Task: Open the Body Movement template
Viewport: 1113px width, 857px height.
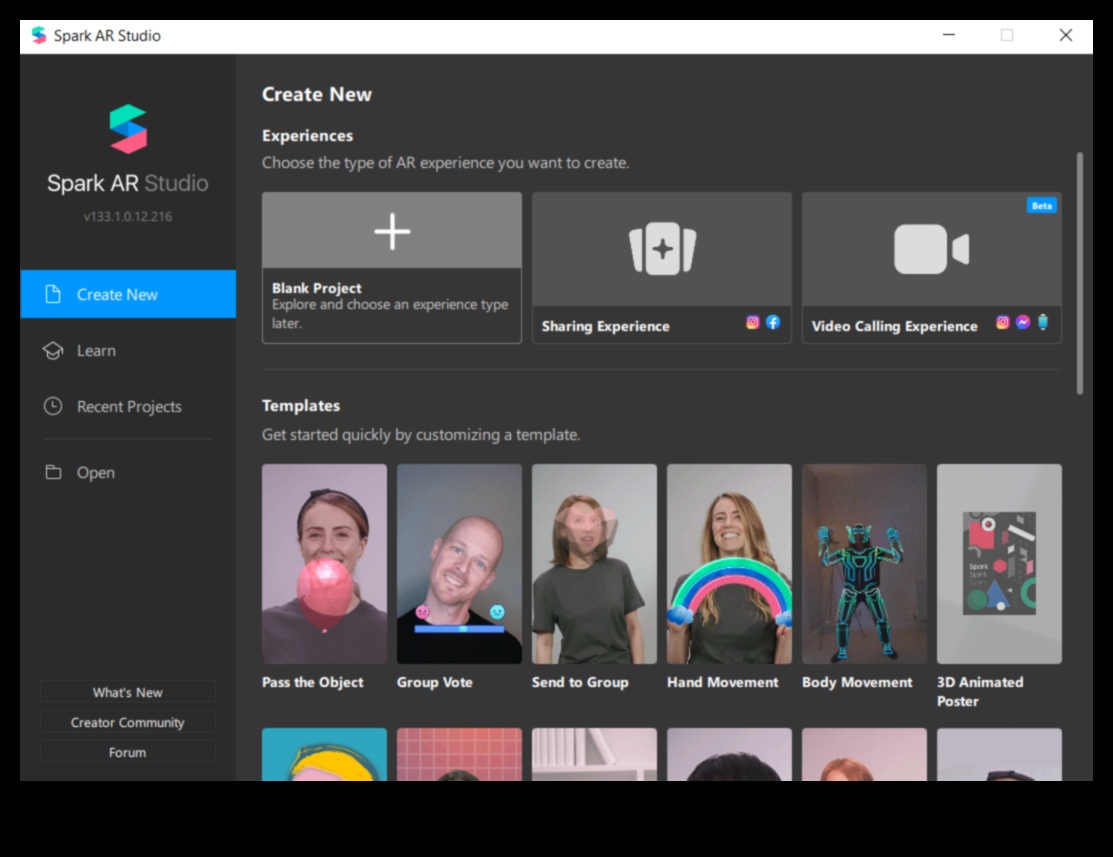Action: pos(864,564)
